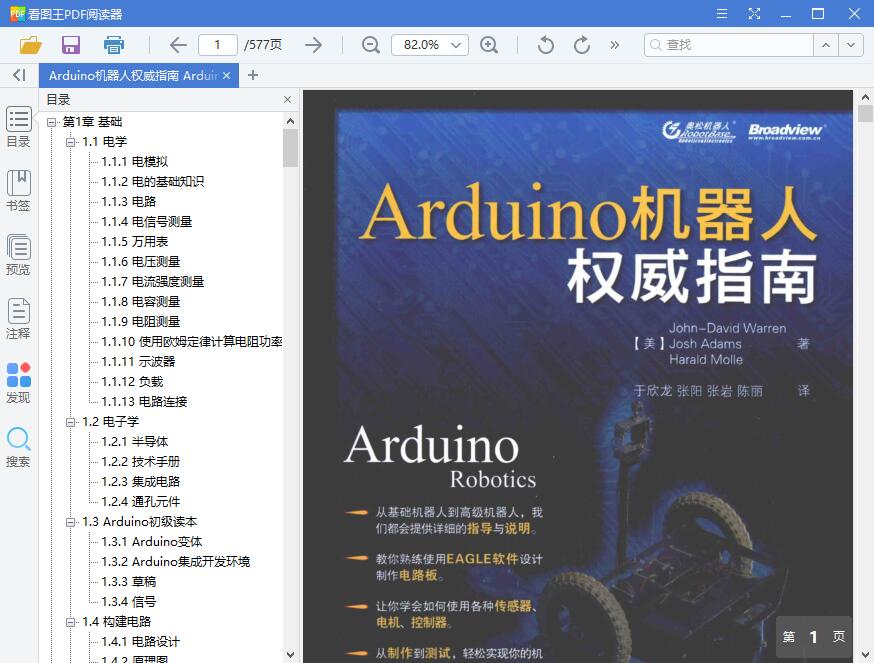Viewport: 874px width, 663px height.
Task: Jump to 1.1.8 电容测量 section
Action: (140, 302)
